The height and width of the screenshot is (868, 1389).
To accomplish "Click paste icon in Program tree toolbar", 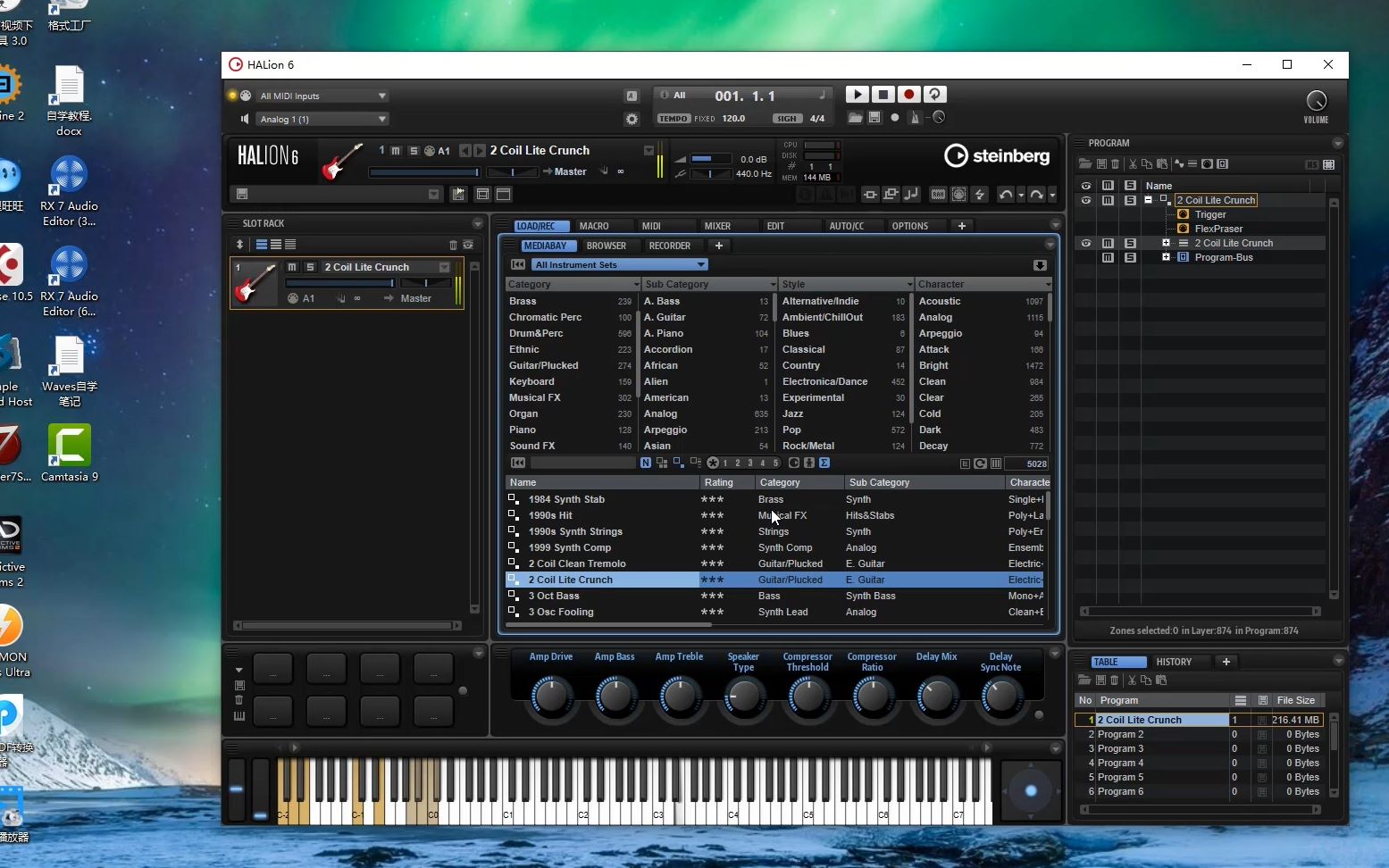I will coord(1161,164).
